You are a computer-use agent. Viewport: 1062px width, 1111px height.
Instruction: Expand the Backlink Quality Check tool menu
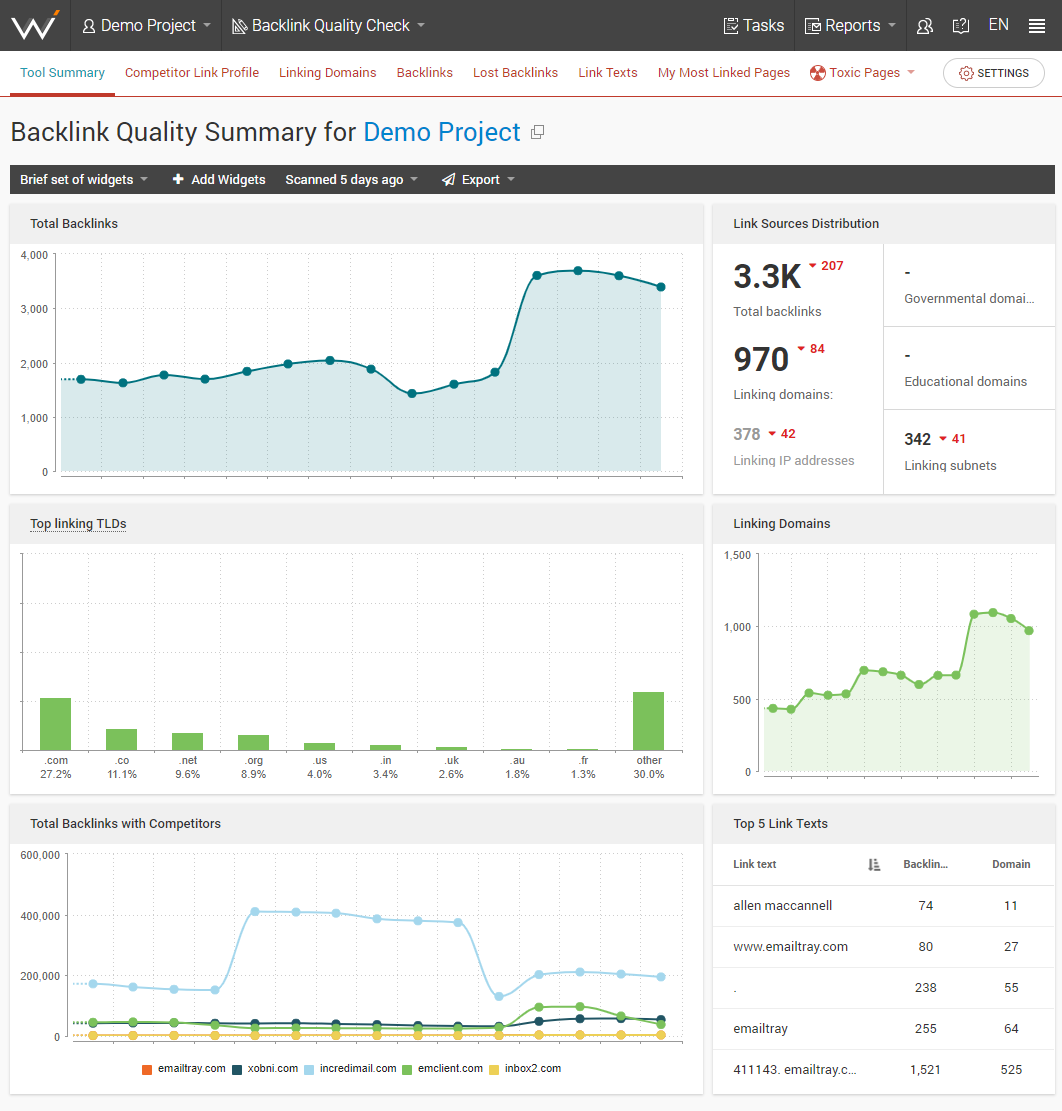(x=329, y=26)
